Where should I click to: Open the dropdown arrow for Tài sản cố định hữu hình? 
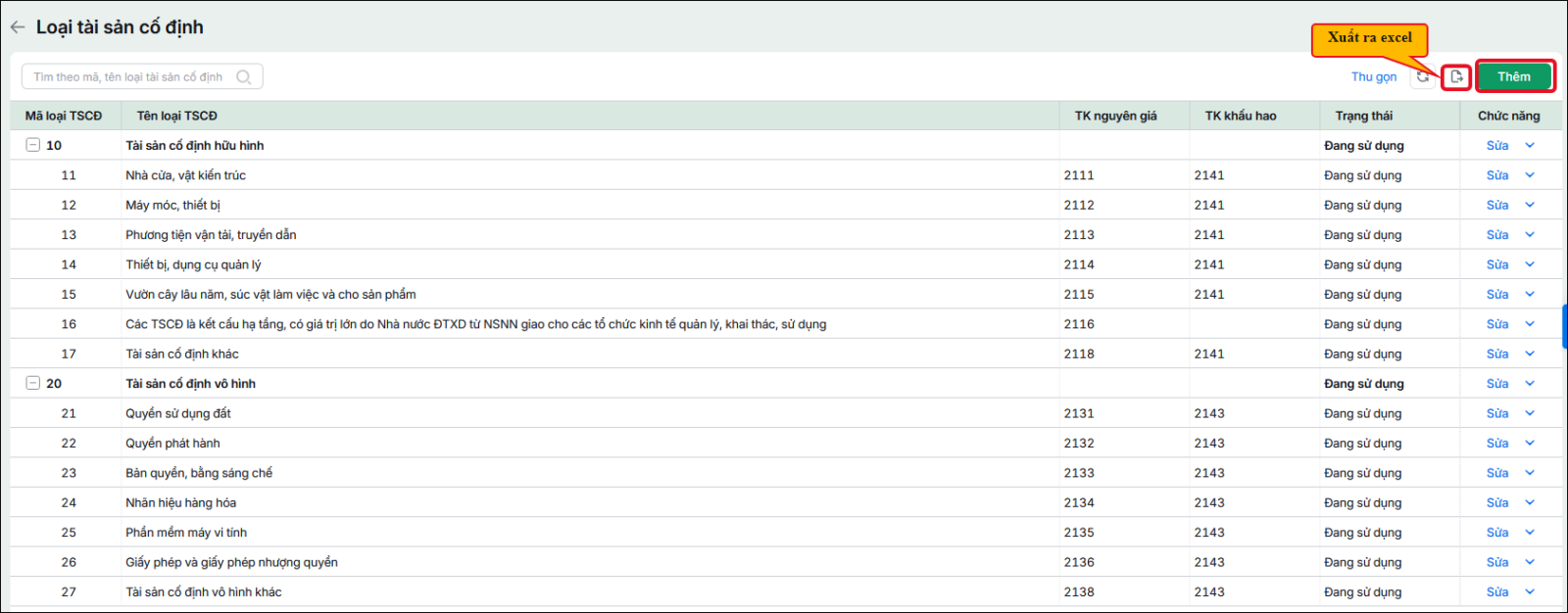1530,145
